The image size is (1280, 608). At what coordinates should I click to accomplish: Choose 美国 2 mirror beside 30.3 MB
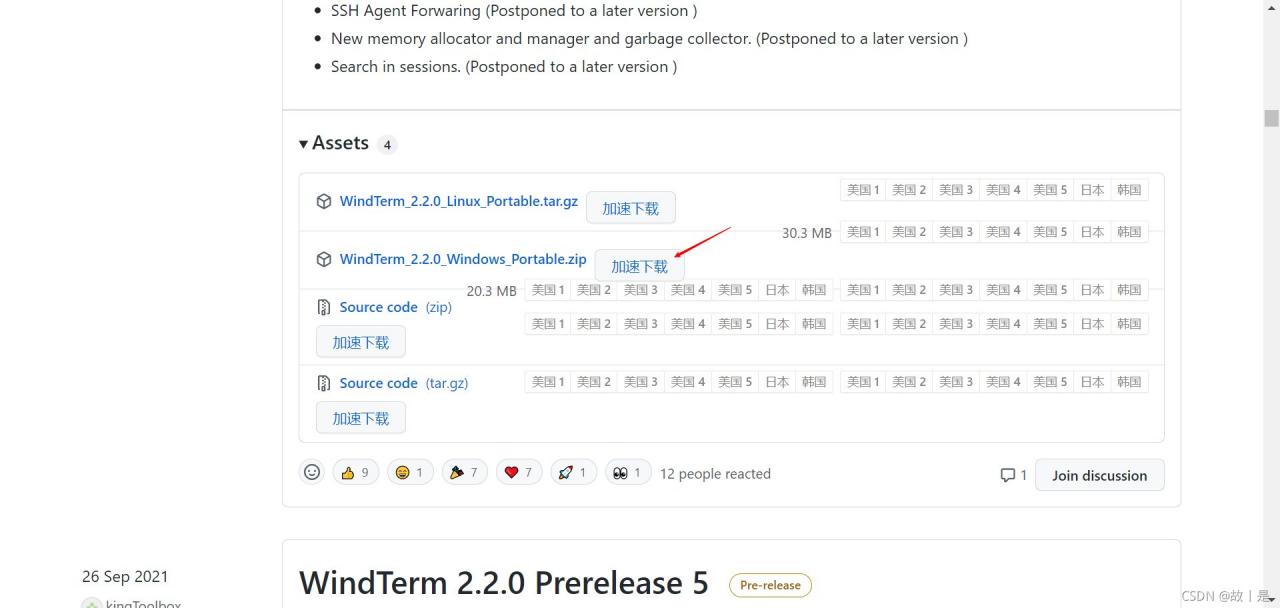[x=909, y=232]
